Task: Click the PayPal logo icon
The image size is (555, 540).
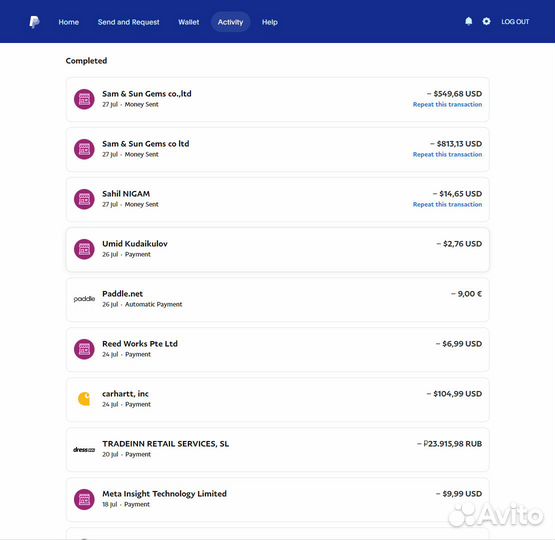Action: coord(34,22)
